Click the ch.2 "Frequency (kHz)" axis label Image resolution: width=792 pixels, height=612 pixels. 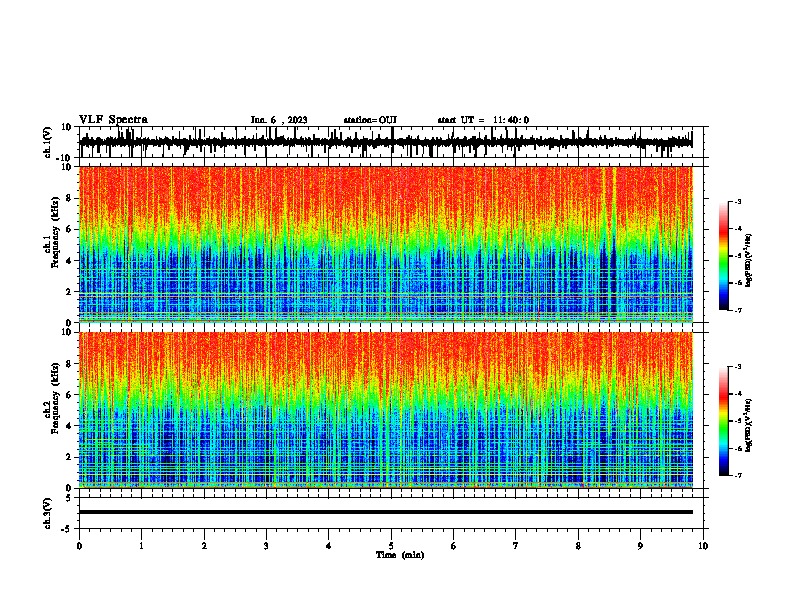pos(55,397)
